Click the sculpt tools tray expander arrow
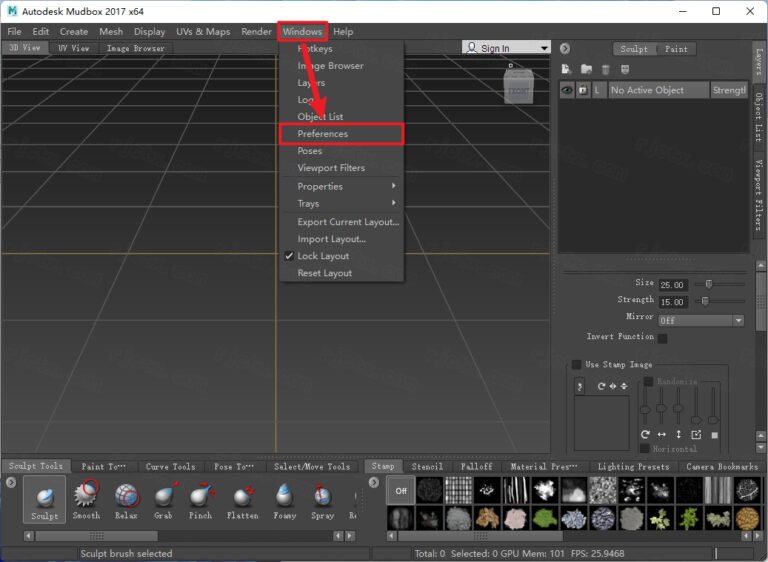768x562 pixels. [11, 483]
